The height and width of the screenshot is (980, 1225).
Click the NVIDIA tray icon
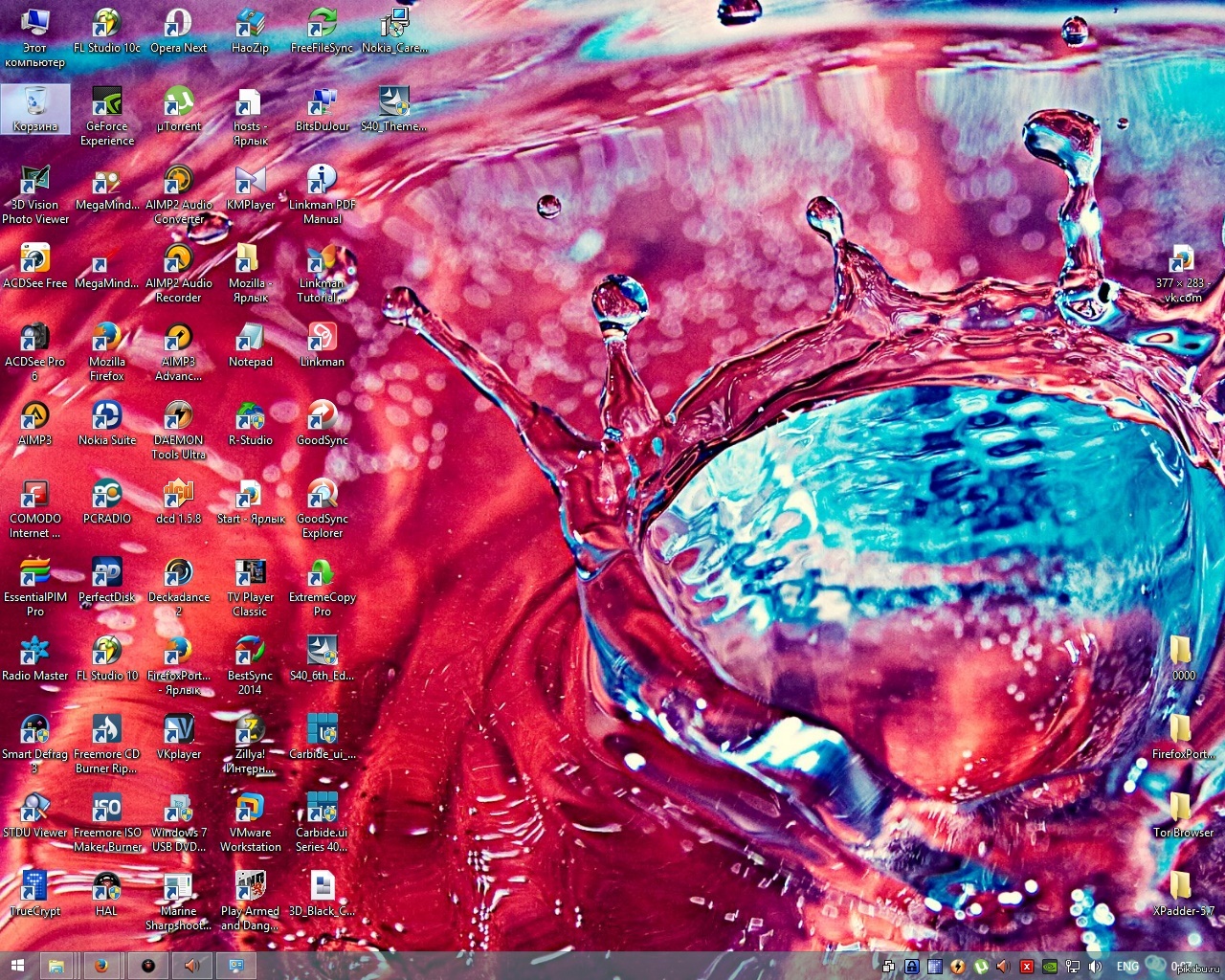tap(1050, 967)
